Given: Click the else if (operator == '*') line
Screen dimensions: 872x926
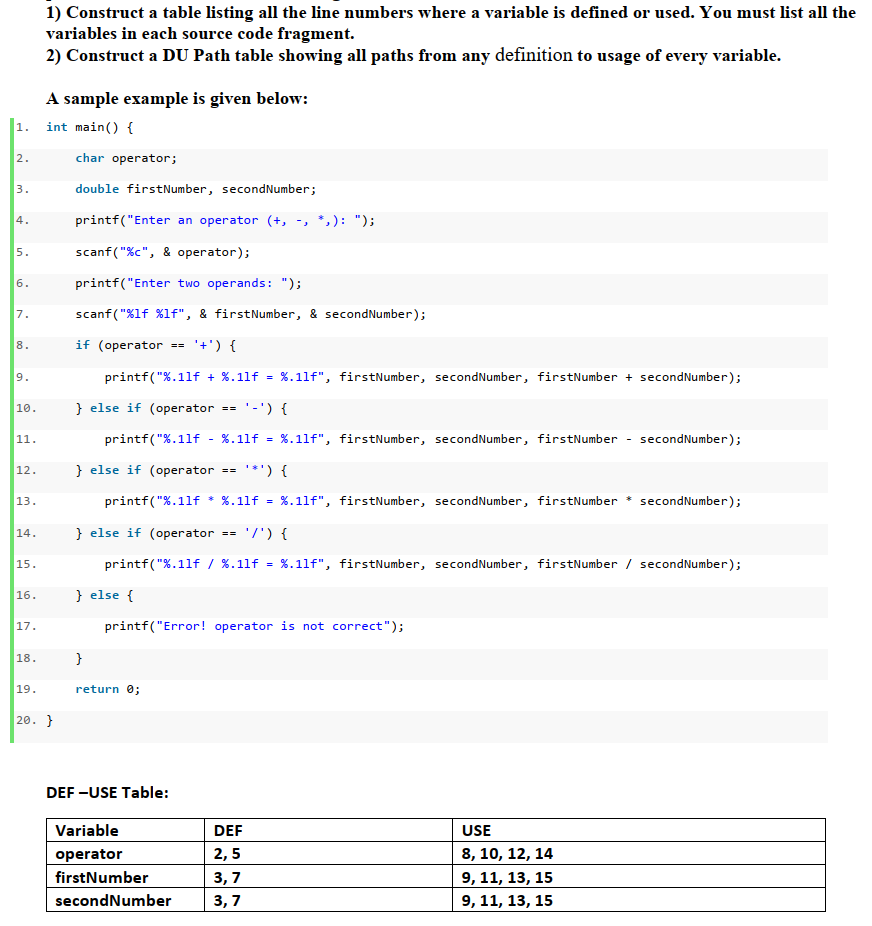Looking at the screenshot, I should (181, 471).
